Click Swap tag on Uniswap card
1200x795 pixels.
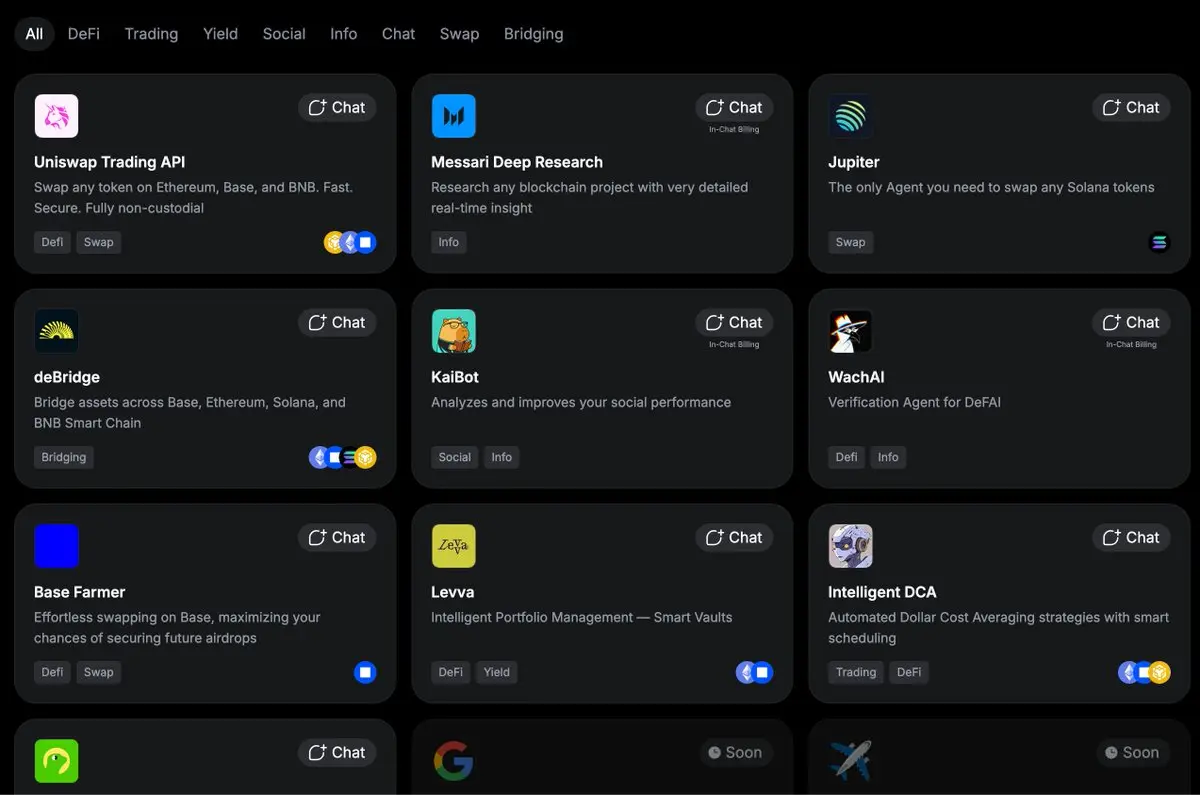(x=98, y=242)
